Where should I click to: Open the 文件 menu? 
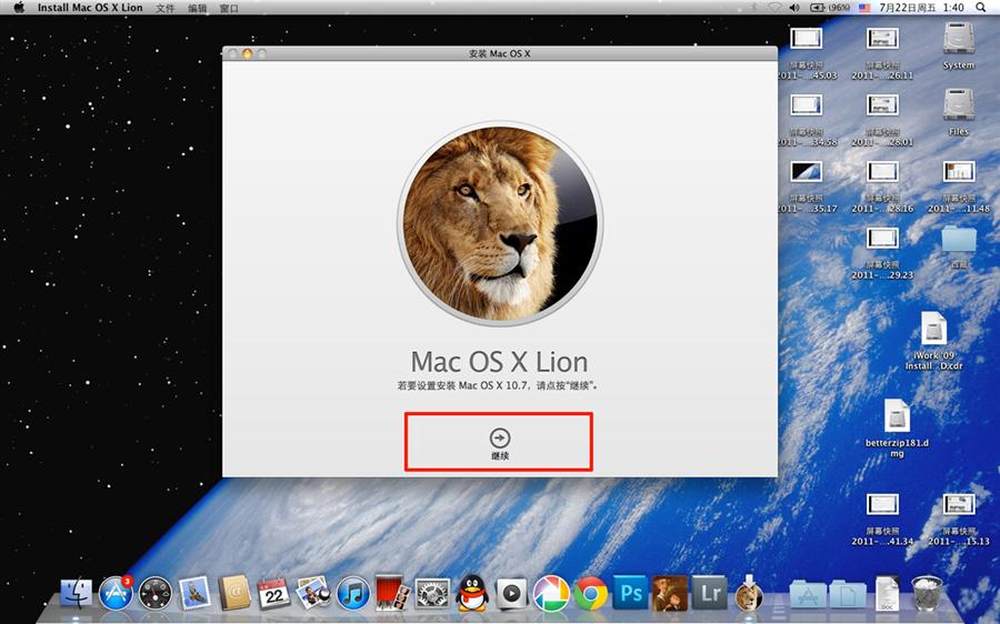(165, 8)
